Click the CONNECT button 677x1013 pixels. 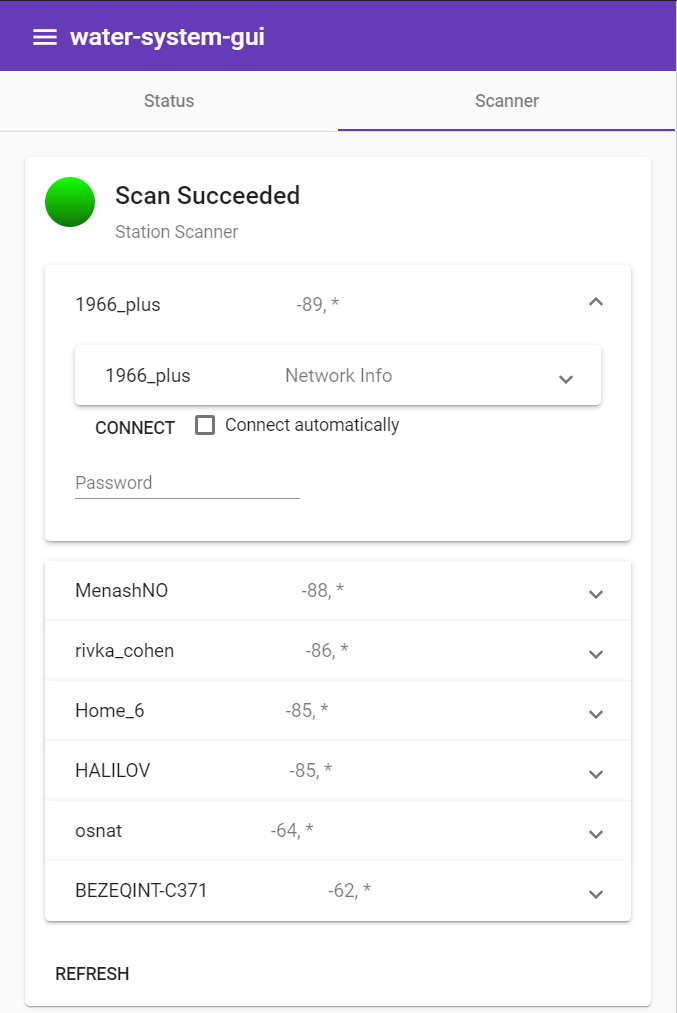135,427
